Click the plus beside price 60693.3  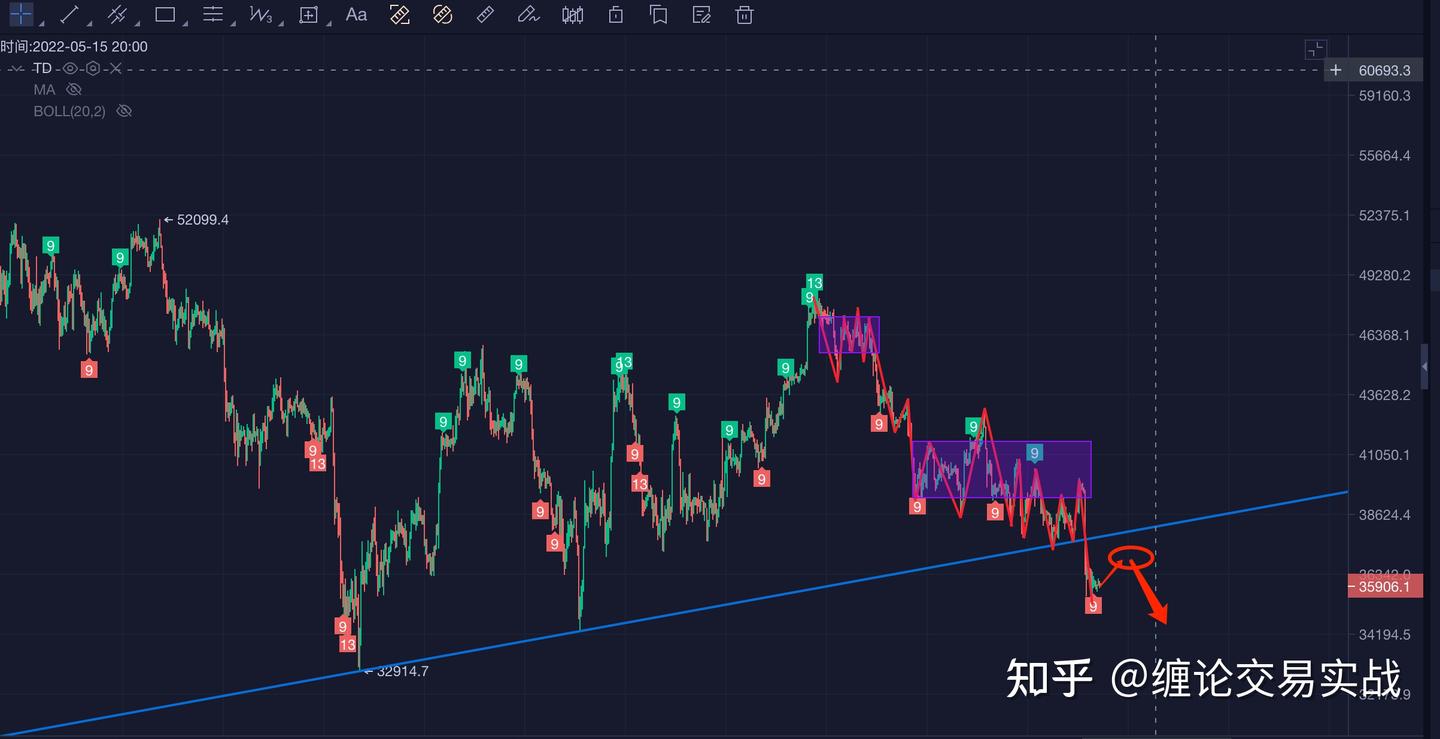point(1336,70)
